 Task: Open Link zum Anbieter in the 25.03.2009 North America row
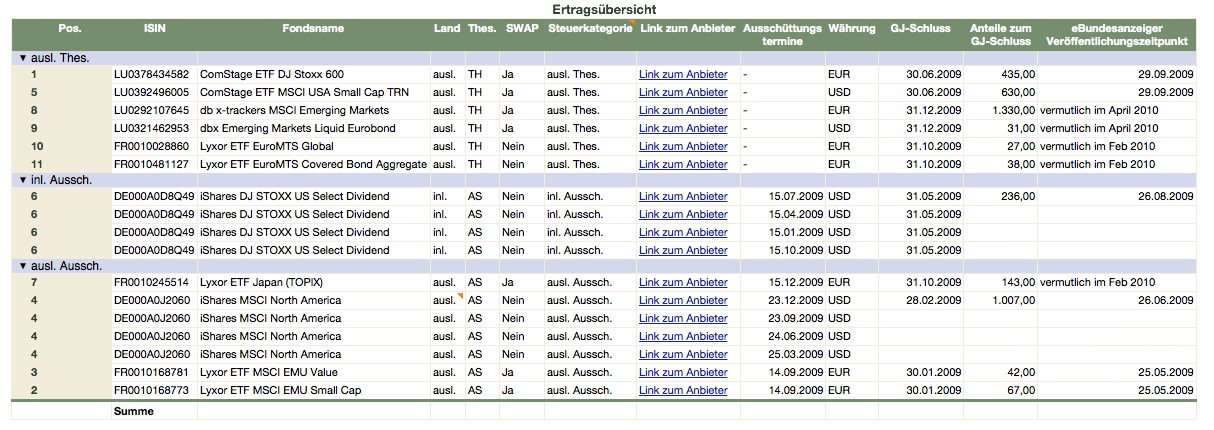[683, 354]
